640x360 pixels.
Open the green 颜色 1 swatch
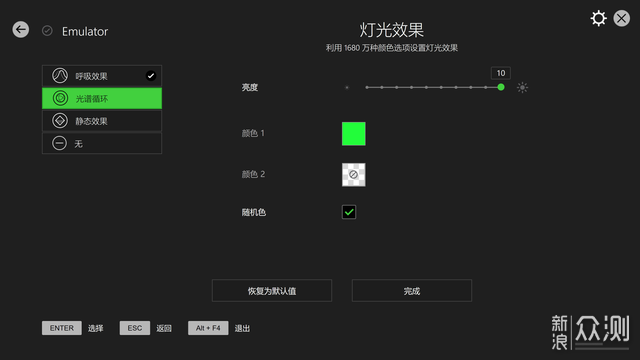pos(353,133)
